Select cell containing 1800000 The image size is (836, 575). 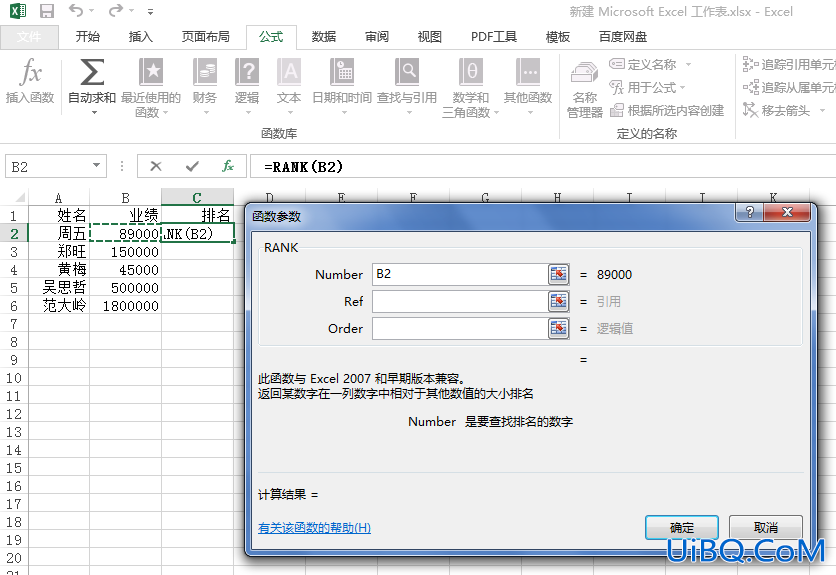pos(125,306)
